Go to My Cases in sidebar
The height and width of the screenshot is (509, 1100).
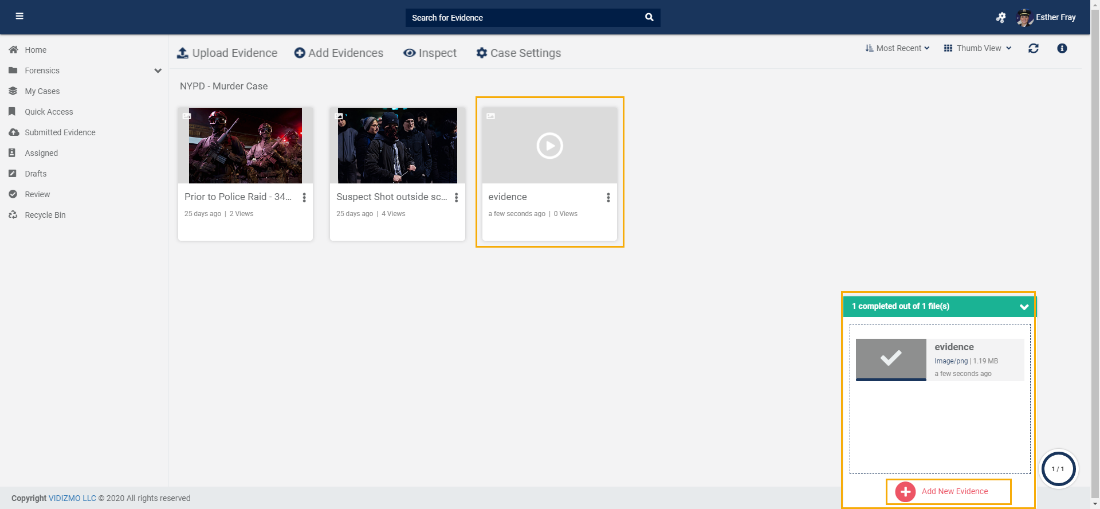click(x=42, y=91)
